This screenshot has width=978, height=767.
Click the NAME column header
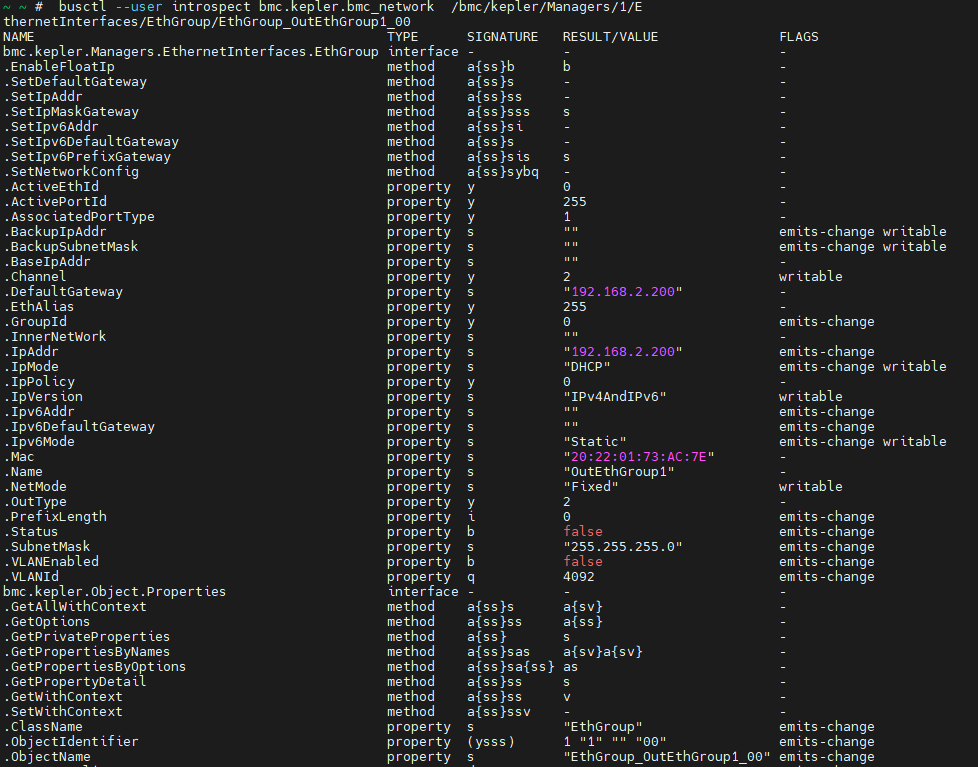click(x=19, y=37)
